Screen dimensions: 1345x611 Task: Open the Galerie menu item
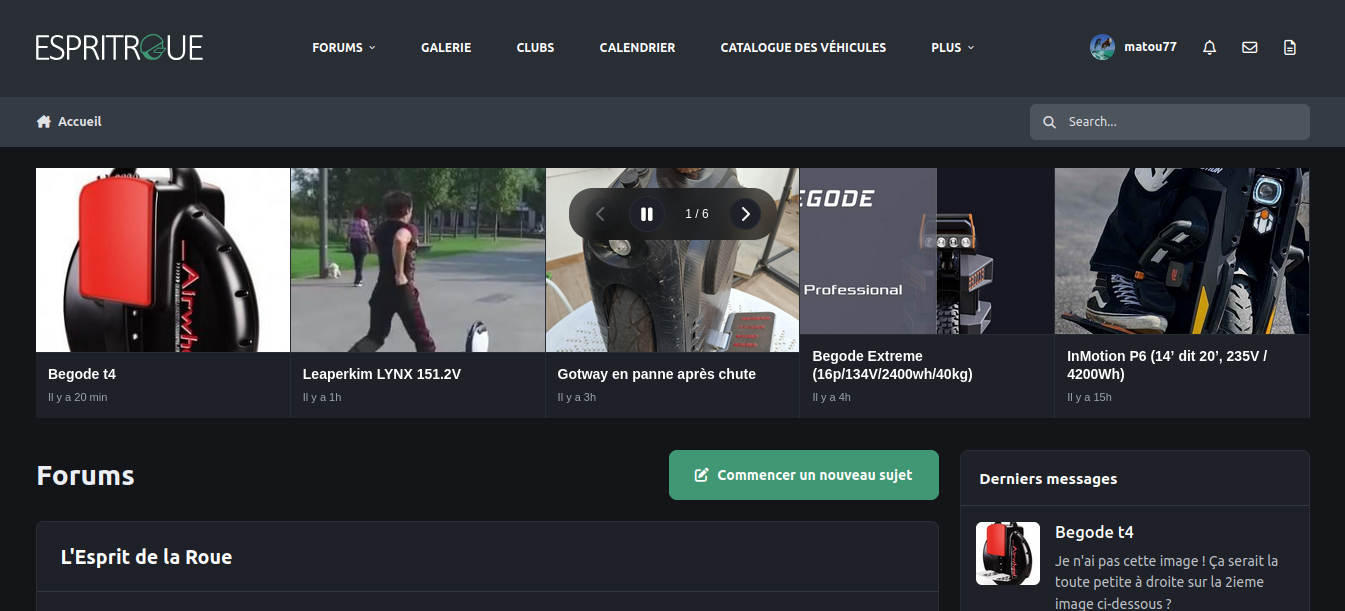point(446,47)
